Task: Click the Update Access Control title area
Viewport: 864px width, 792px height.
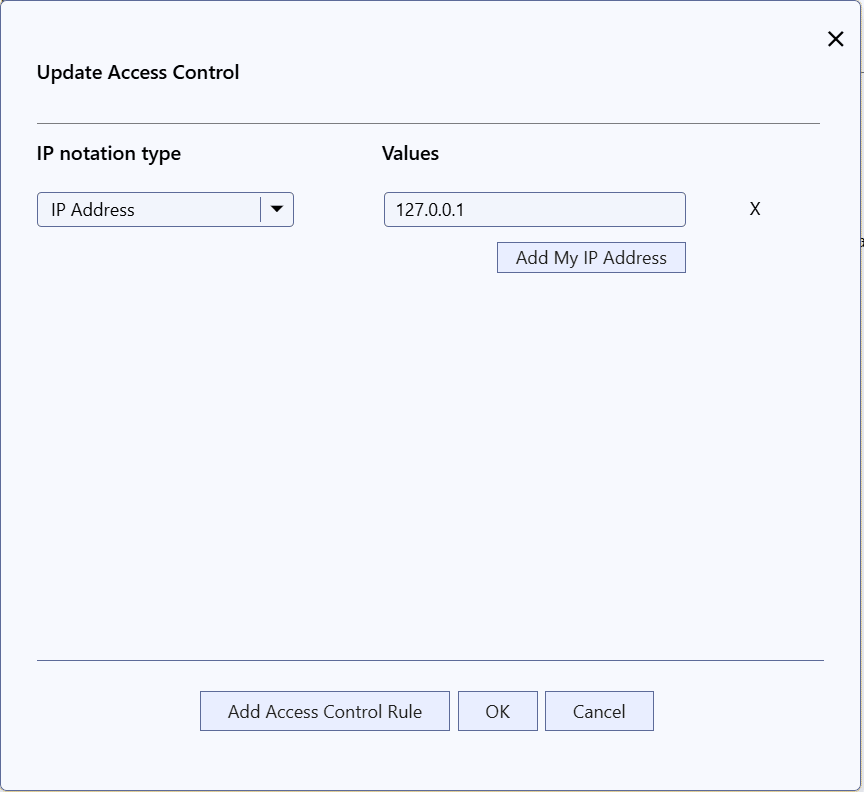Action: click(x=138, y=72)
